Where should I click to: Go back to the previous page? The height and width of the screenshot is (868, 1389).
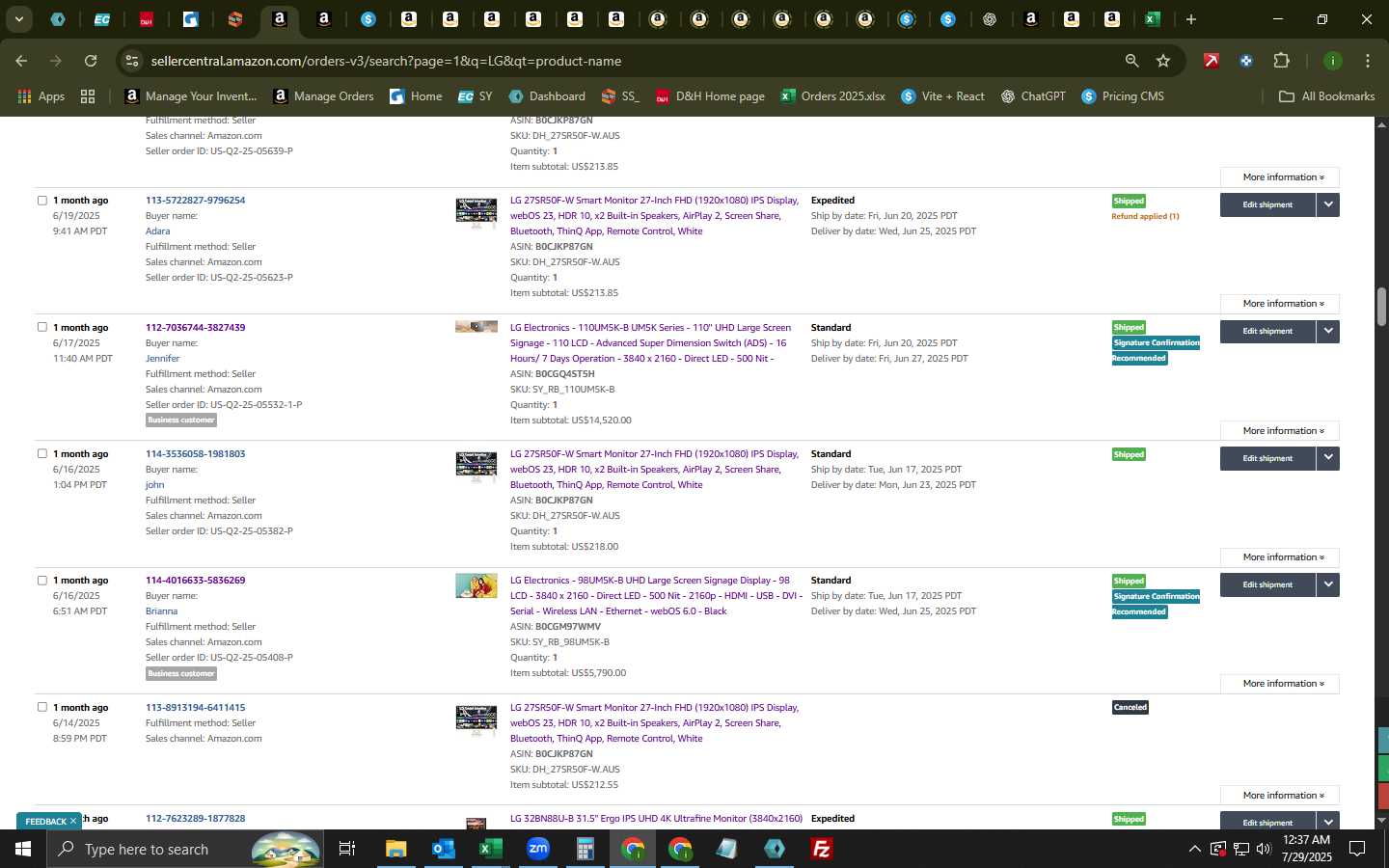coord(21,61)
